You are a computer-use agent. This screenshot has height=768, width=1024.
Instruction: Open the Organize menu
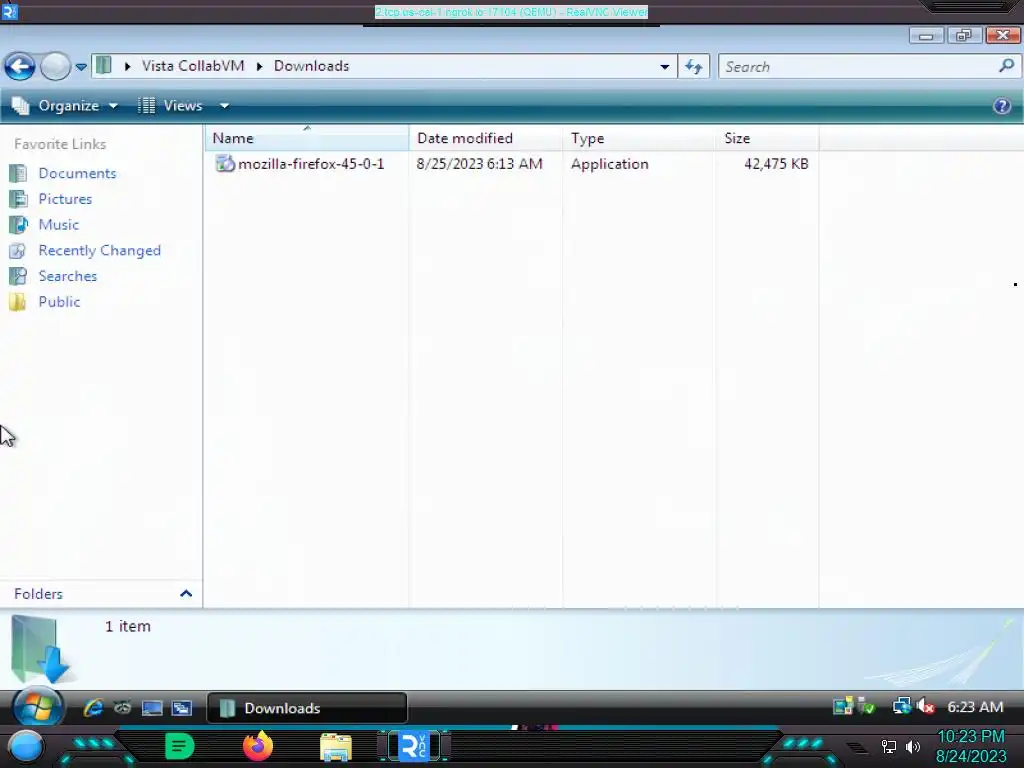[x=65, y=106]
